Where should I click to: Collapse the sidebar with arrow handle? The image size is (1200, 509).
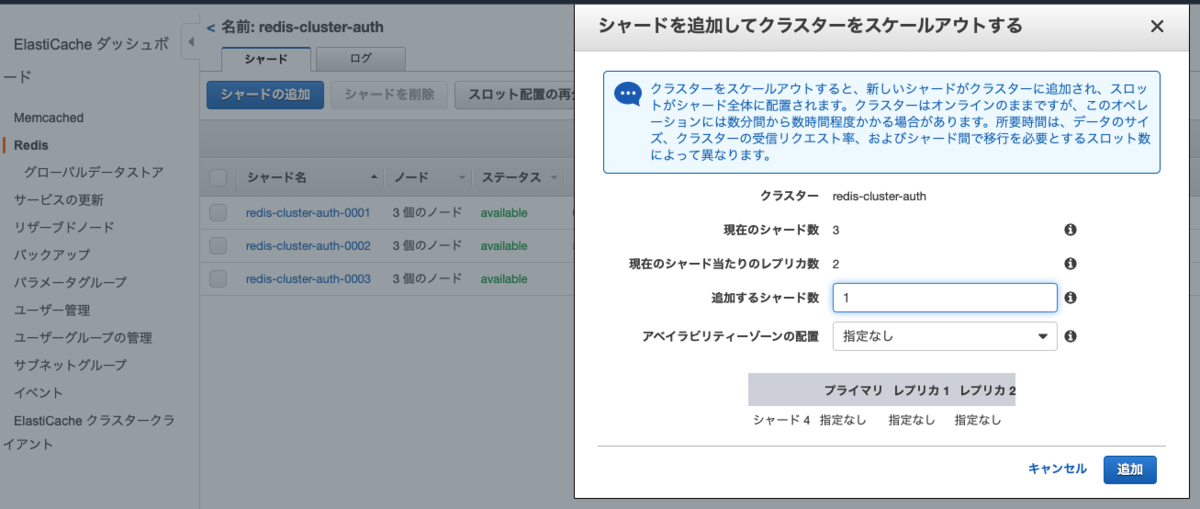[x=190, y=43]
